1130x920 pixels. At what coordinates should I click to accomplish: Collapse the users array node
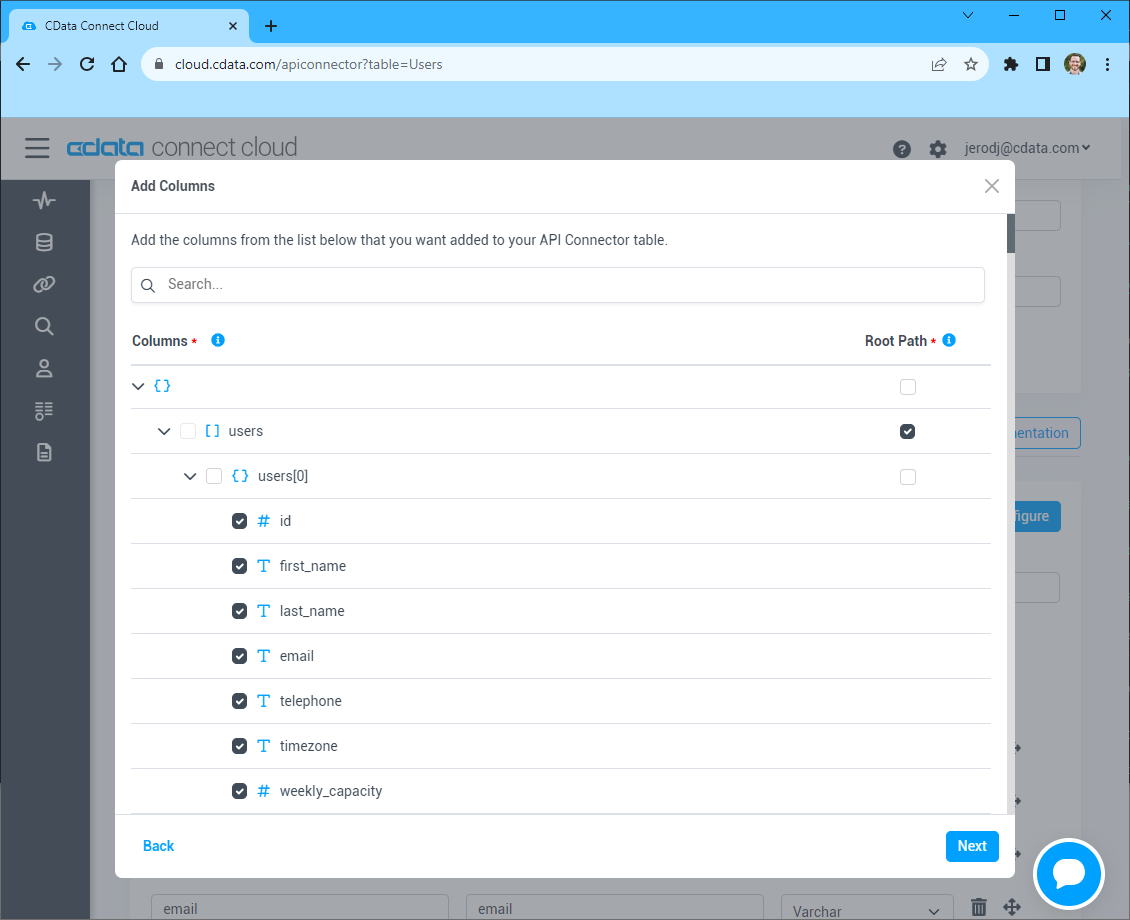tap(164, 431)
